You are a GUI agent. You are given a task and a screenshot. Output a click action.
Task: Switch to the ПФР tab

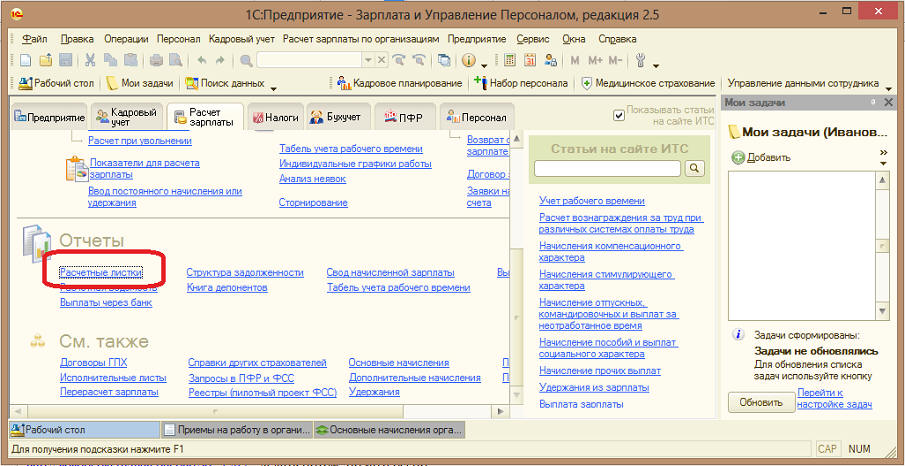coord(403,117)
